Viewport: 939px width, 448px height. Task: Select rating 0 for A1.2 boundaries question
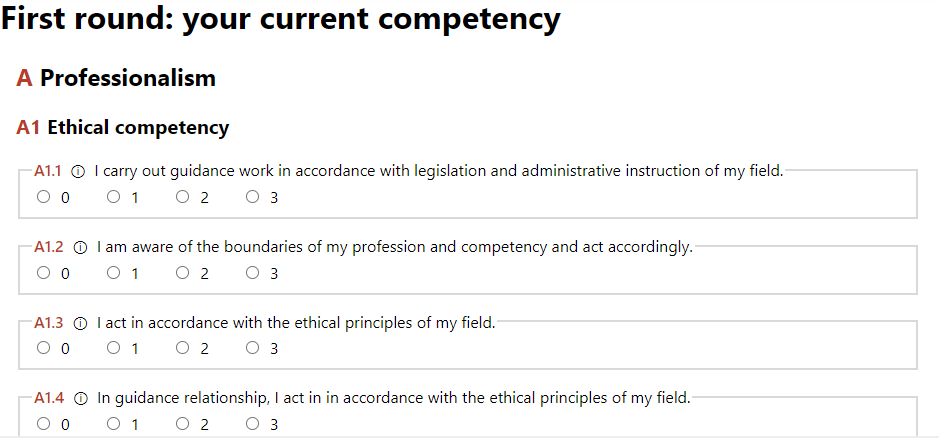point(43,273)
